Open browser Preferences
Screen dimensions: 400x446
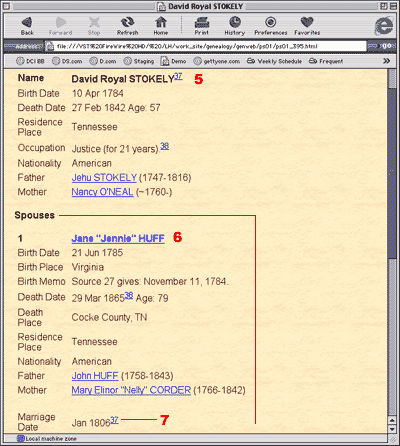tap(271, 26)
